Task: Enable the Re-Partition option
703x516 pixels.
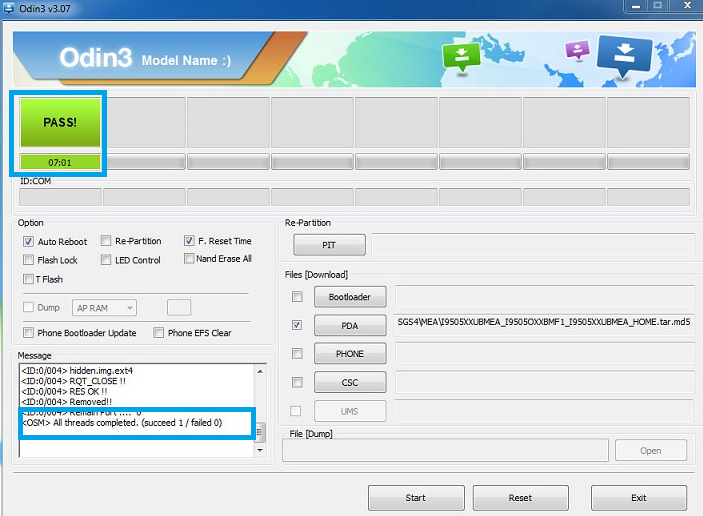Action: point(106,241)
